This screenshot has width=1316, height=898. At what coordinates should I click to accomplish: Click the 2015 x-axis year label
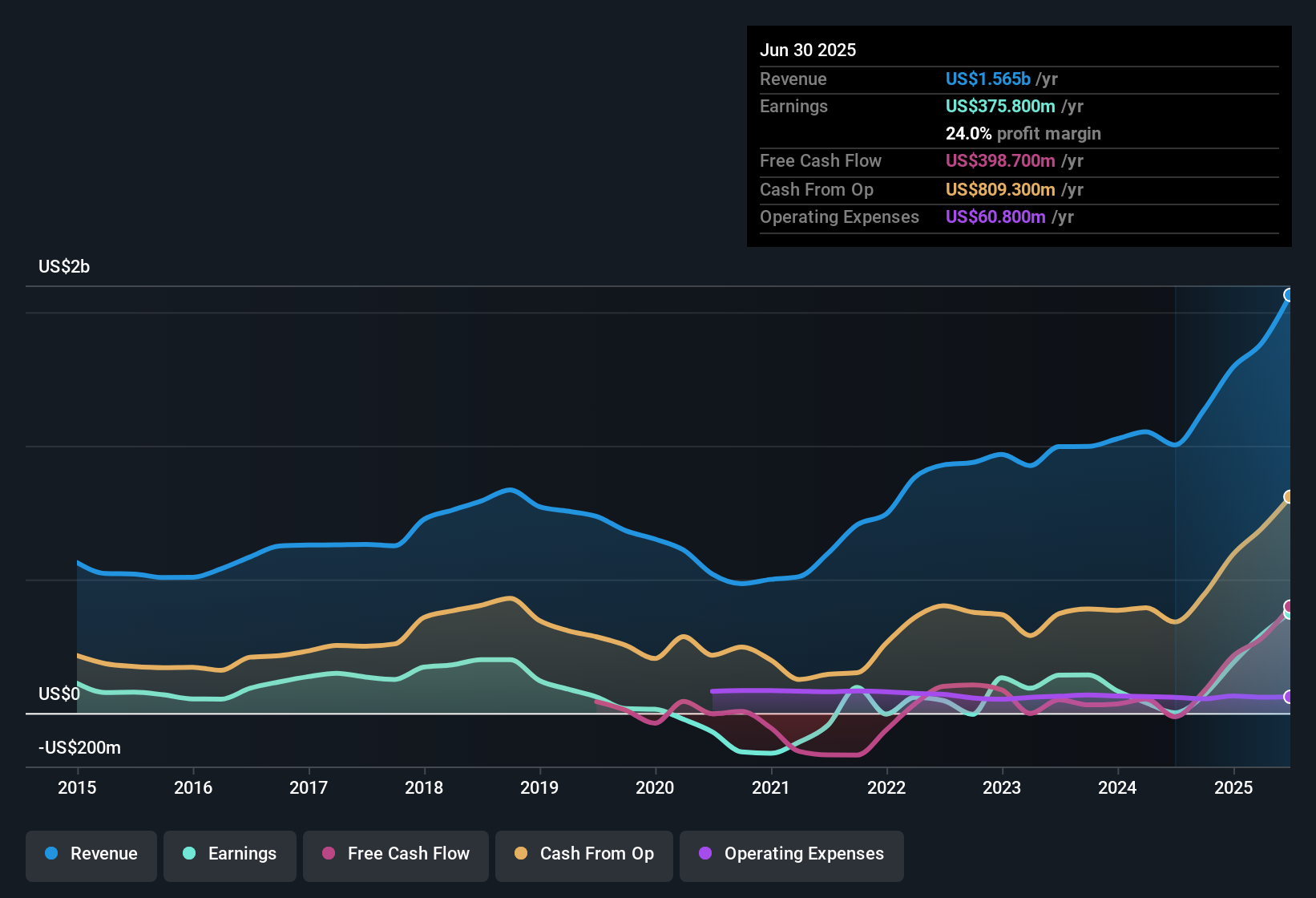(x=77, y=787)
